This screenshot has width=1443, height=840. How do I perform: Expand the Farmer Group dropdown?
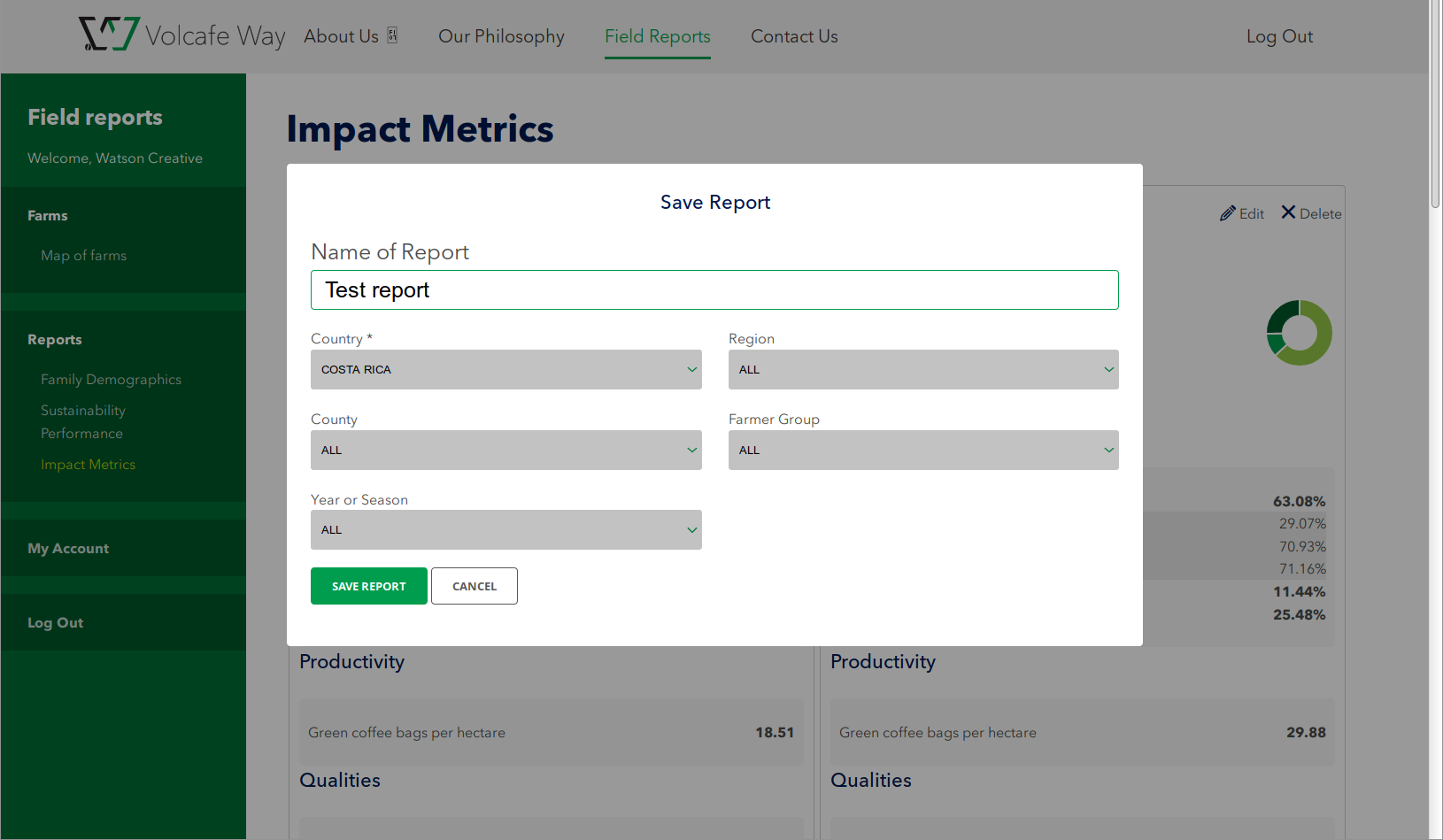[x=922, y=450]
